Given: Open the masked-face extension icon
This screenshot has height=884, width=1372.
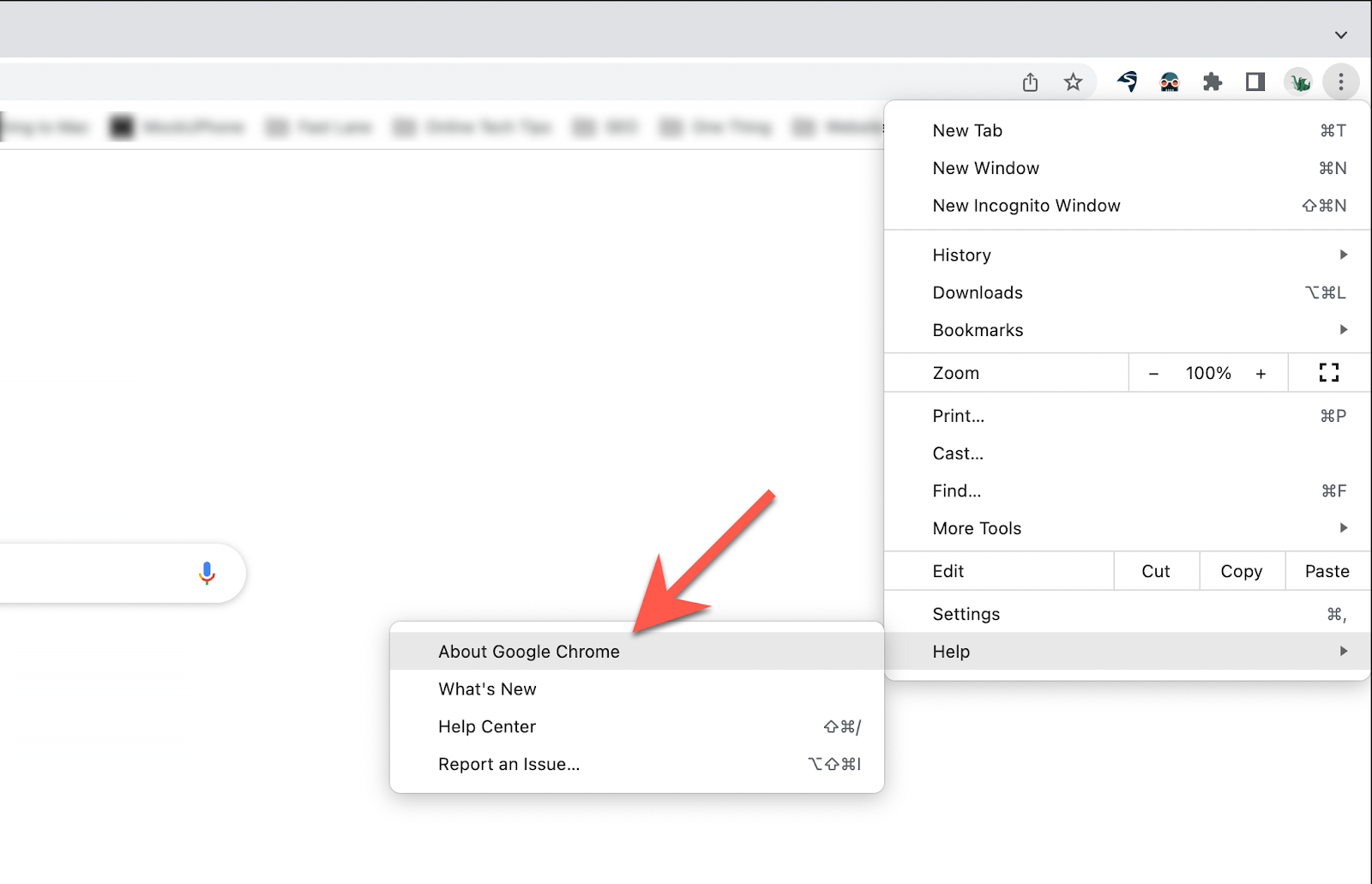Looking at the screenshot, I should click(x=1170, y=82).
